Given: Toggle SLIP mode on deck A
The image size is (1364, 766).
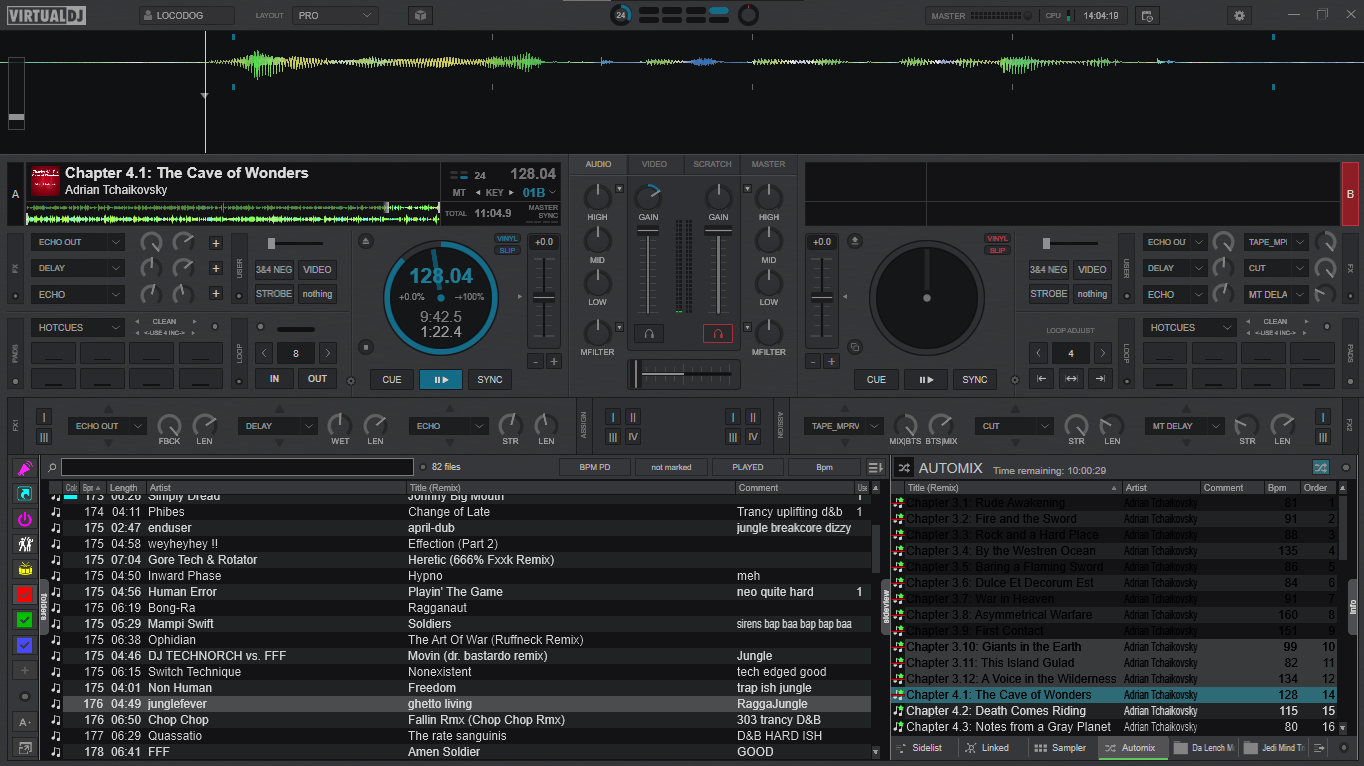Looking at the screenshot, I should tap(508, 250).
